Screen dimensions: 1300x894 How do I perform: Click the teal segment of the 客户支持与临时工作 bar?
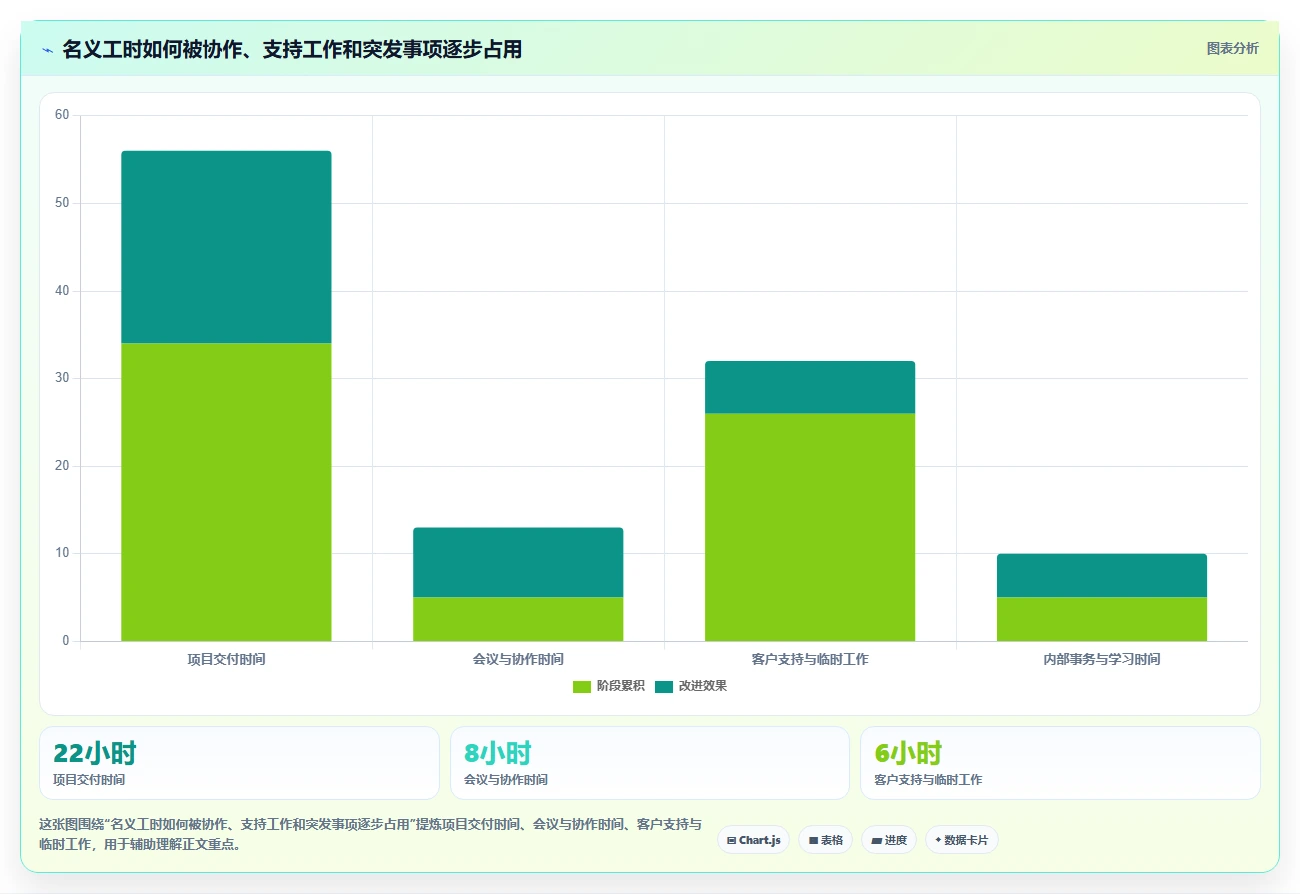coord(810,387)
